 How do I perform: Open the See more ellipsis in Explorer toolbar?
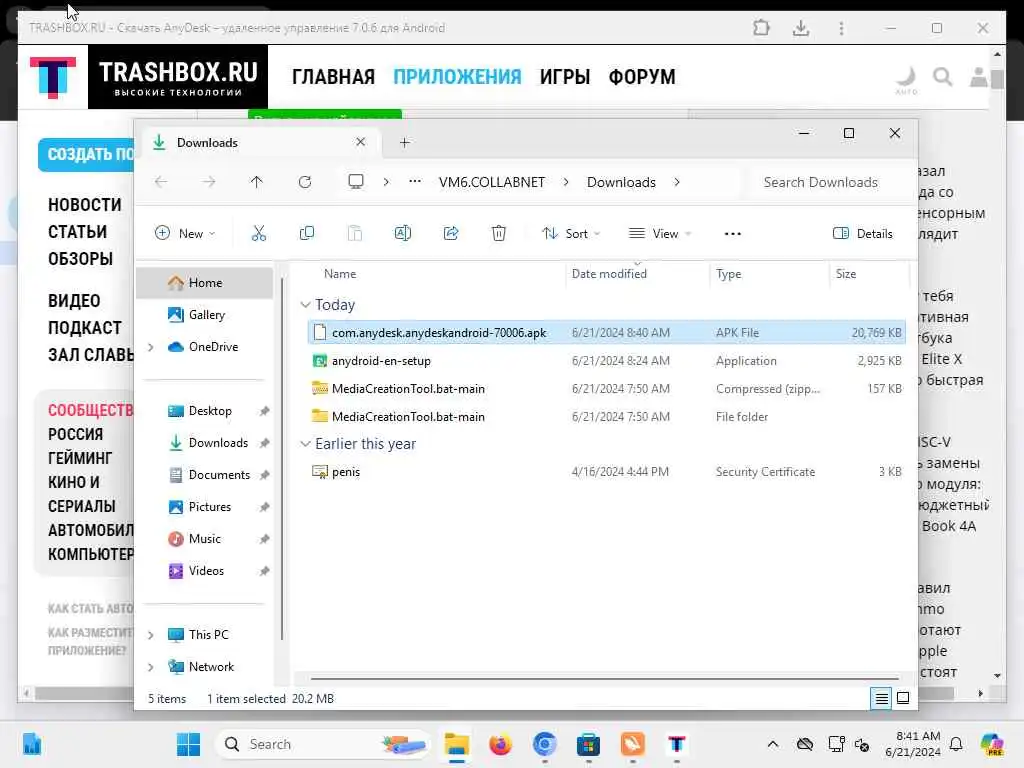pos(733,234)
